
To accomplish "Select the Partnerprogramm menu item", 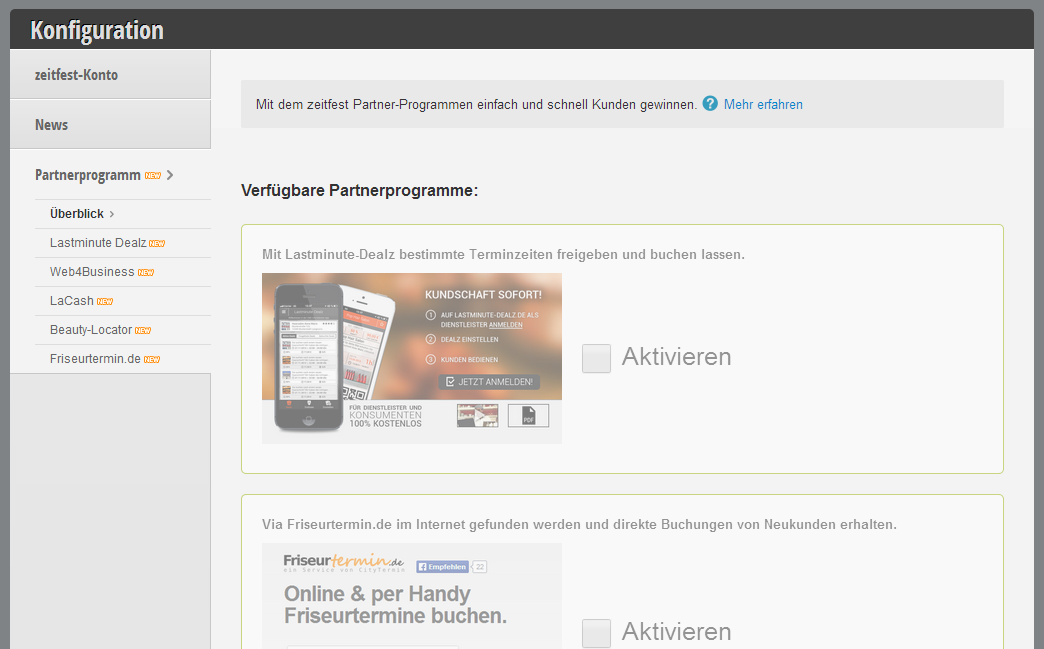I will (x=88, y=175).
